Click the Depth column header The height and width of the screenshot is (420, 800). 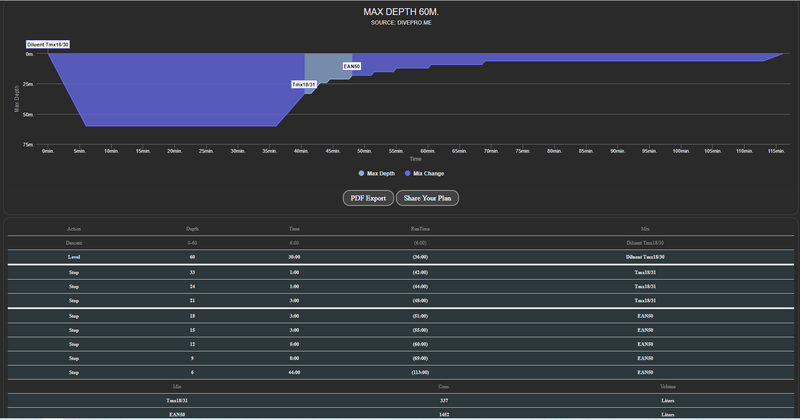[192, 228]
